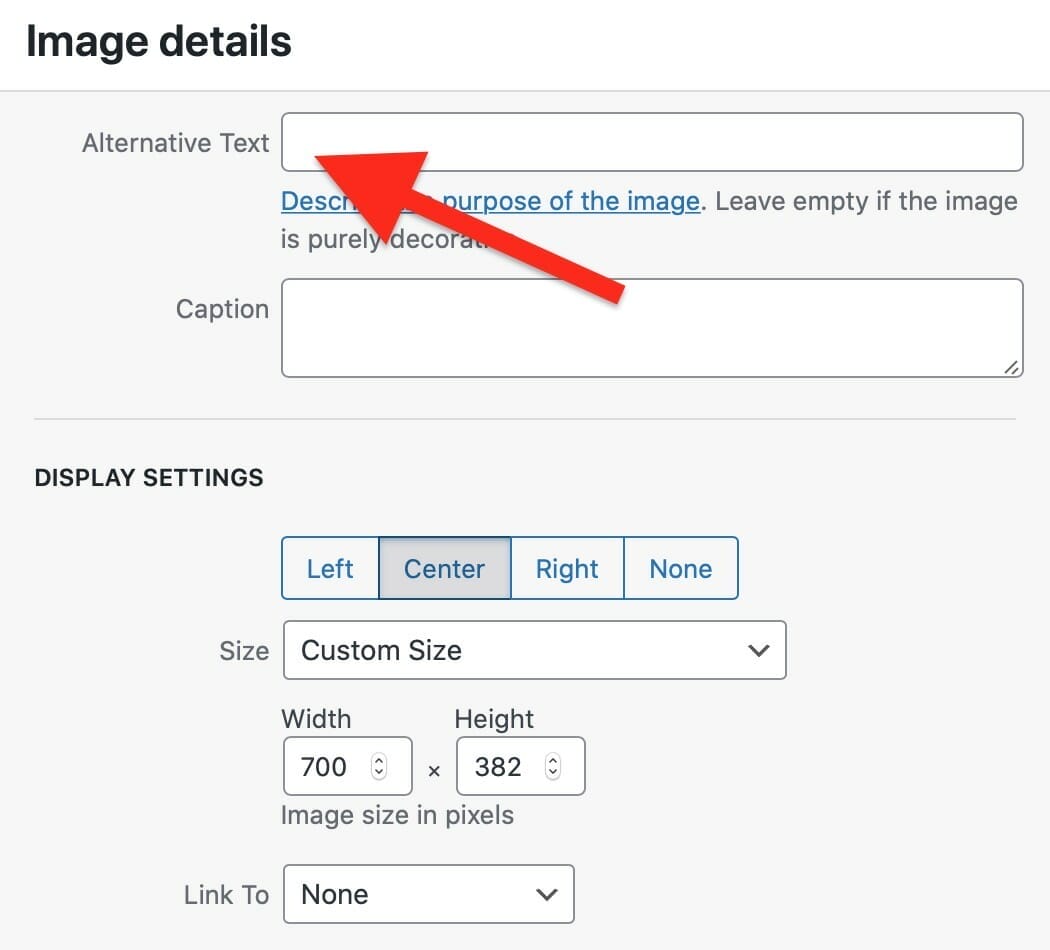Select Custom Size from the Size selector
The height and width of the screenshot is (950, 1050).
click(x=535, y=650)
